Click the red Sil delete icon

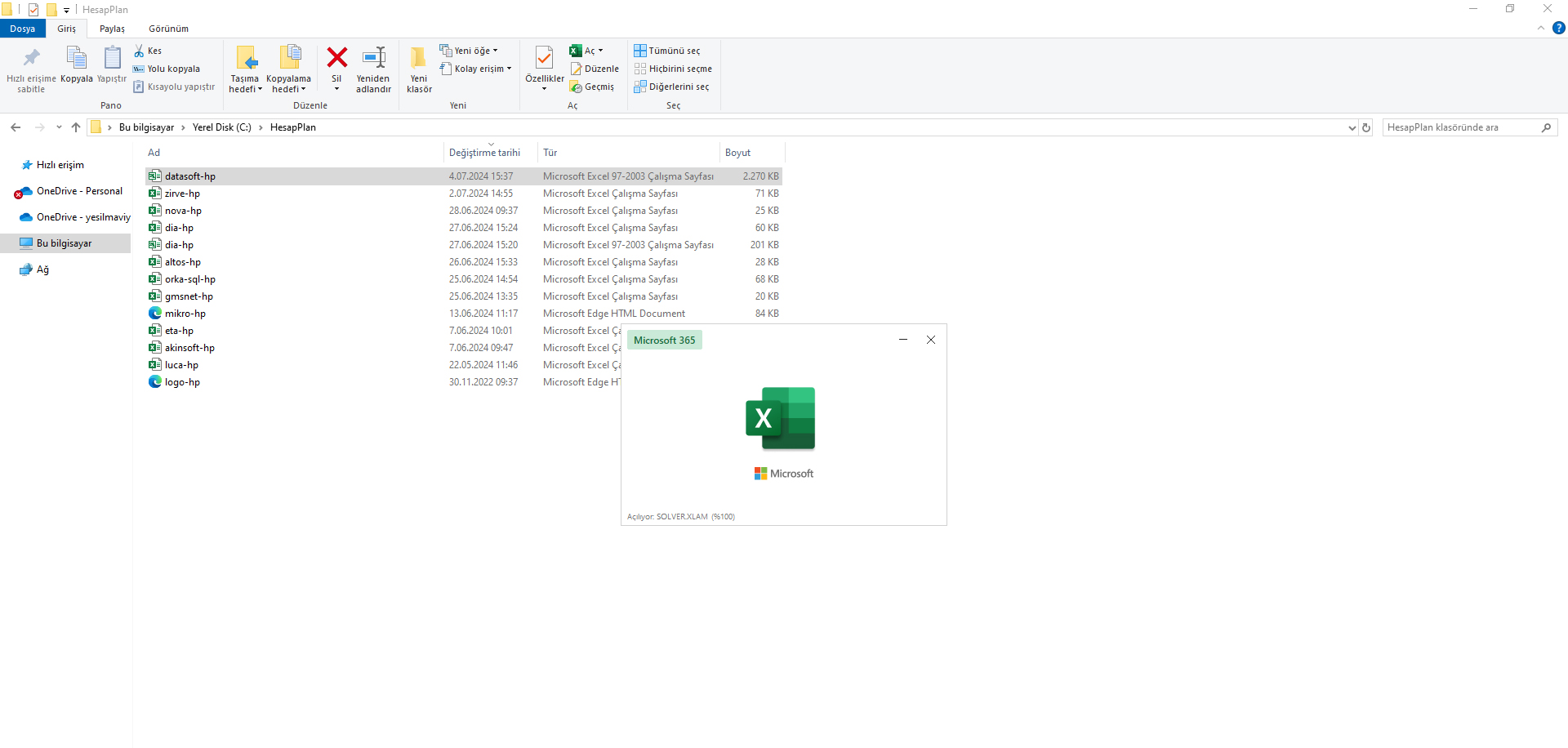[336, 58]
